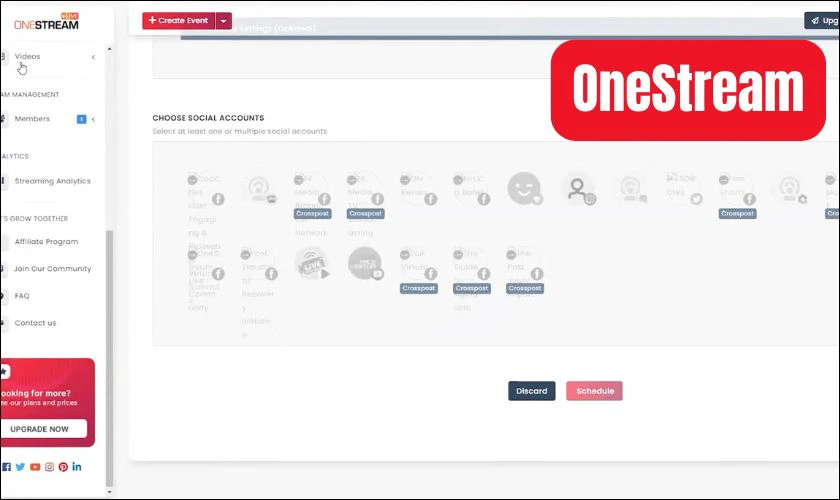The width and height of the screenshot is (840, 500).
Task: Select the dark round YouTube channel account
Action: pyautogui.click(x=365, y=263)
